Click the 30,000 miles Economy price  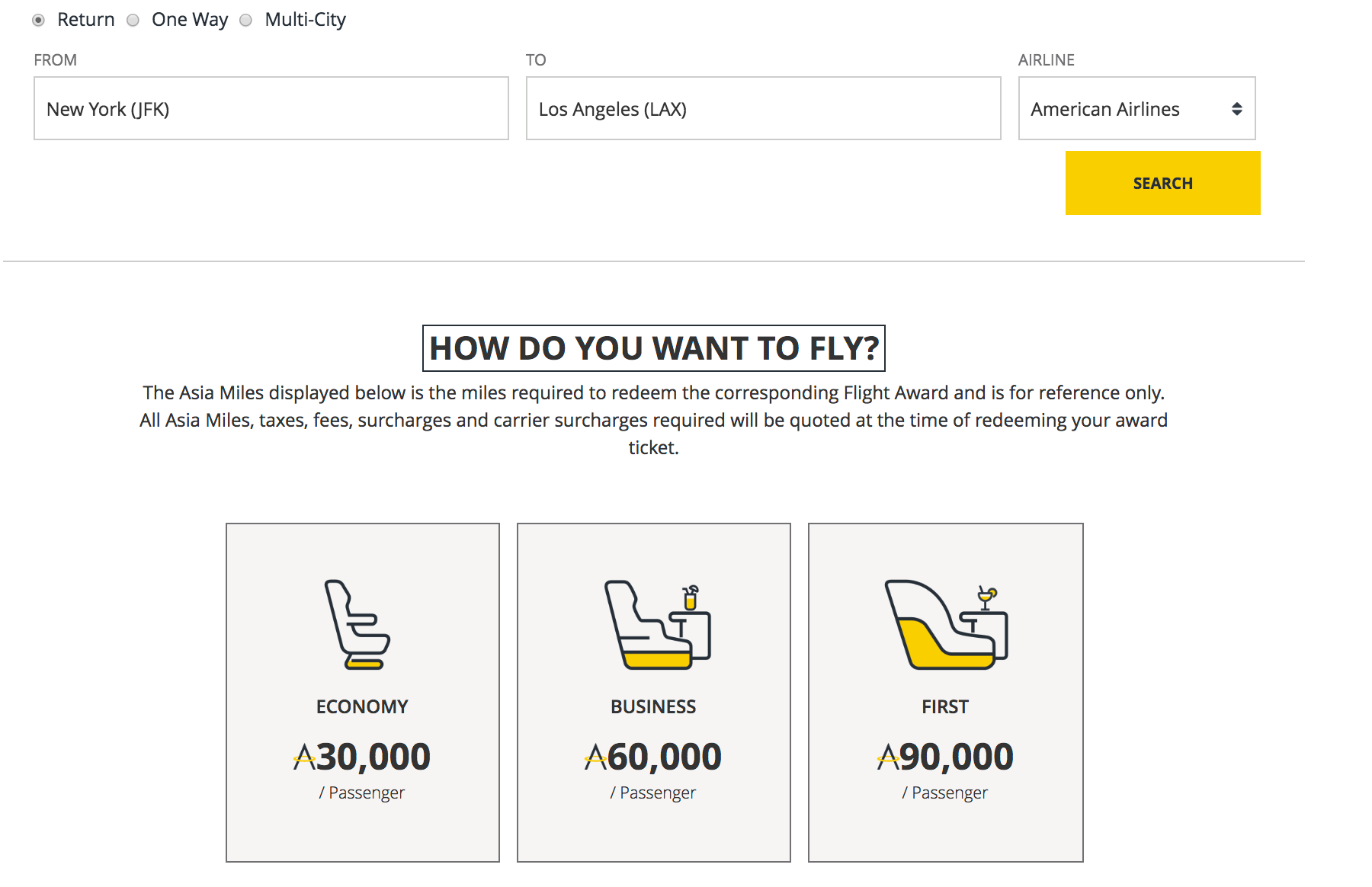(x=373, y=757)
